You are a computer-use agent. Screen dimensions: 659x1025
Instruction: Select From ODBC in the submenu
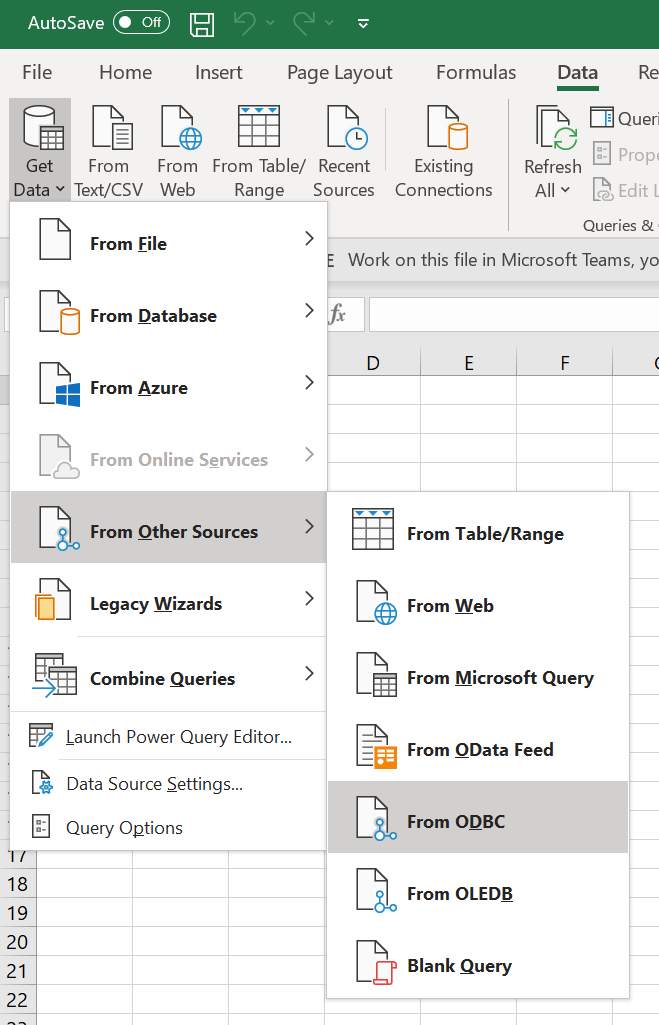pyautogui.click(x=478, y=817)
